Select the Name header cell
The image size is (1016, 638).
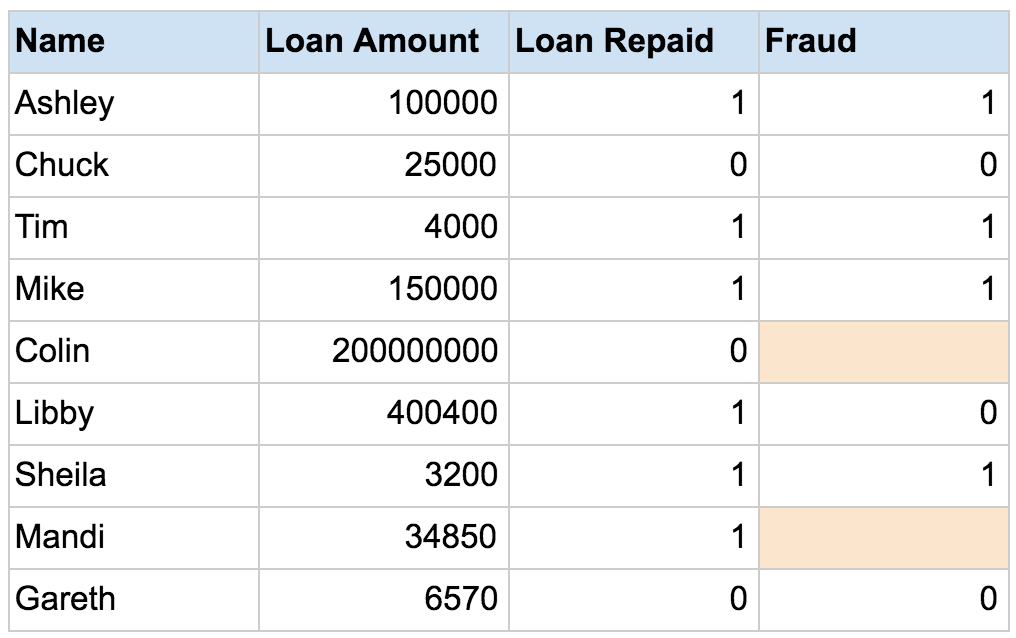[133, 41]
